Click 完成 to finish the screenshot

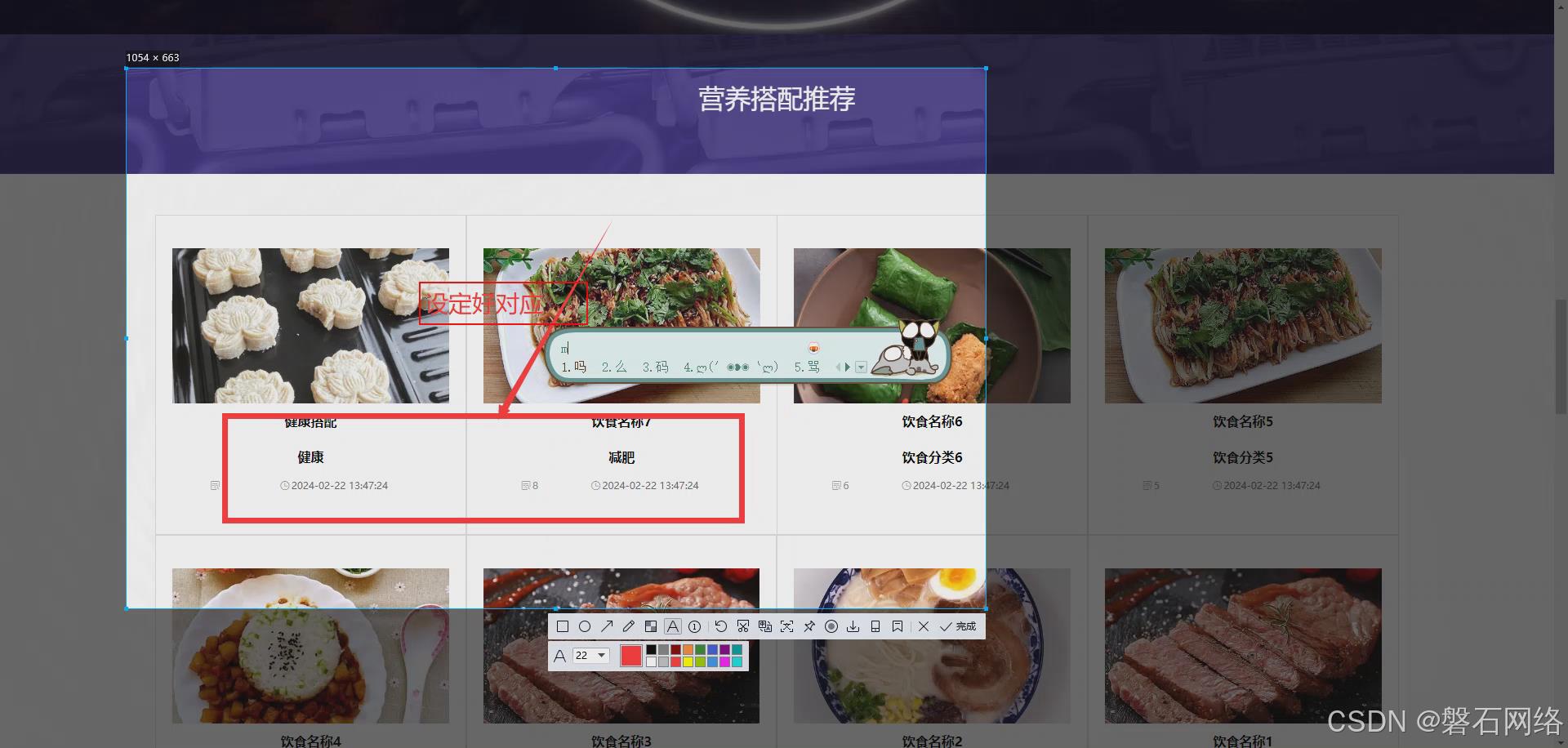(x=958, y=626)
